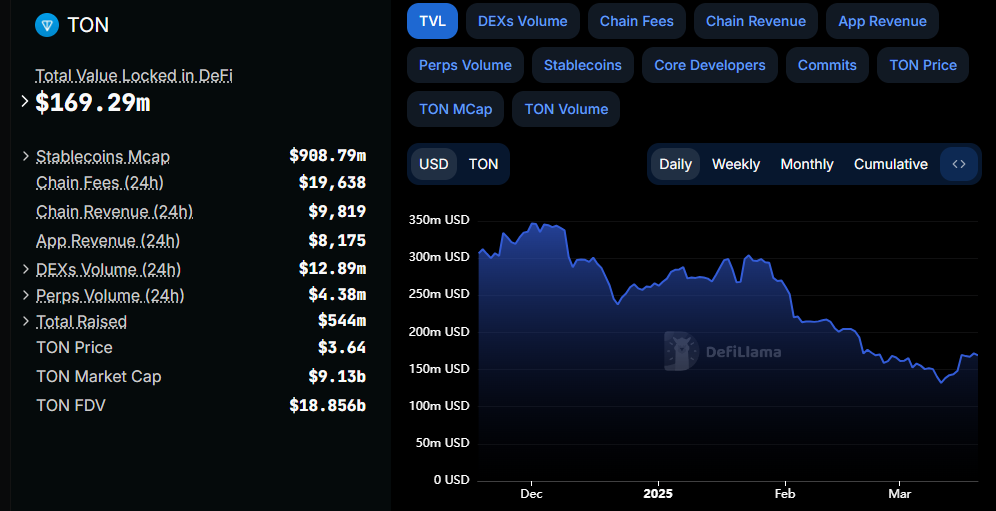The image size is (996, 511).
Task: Enable the Chain Fees metric
Action: click(636, 21)
